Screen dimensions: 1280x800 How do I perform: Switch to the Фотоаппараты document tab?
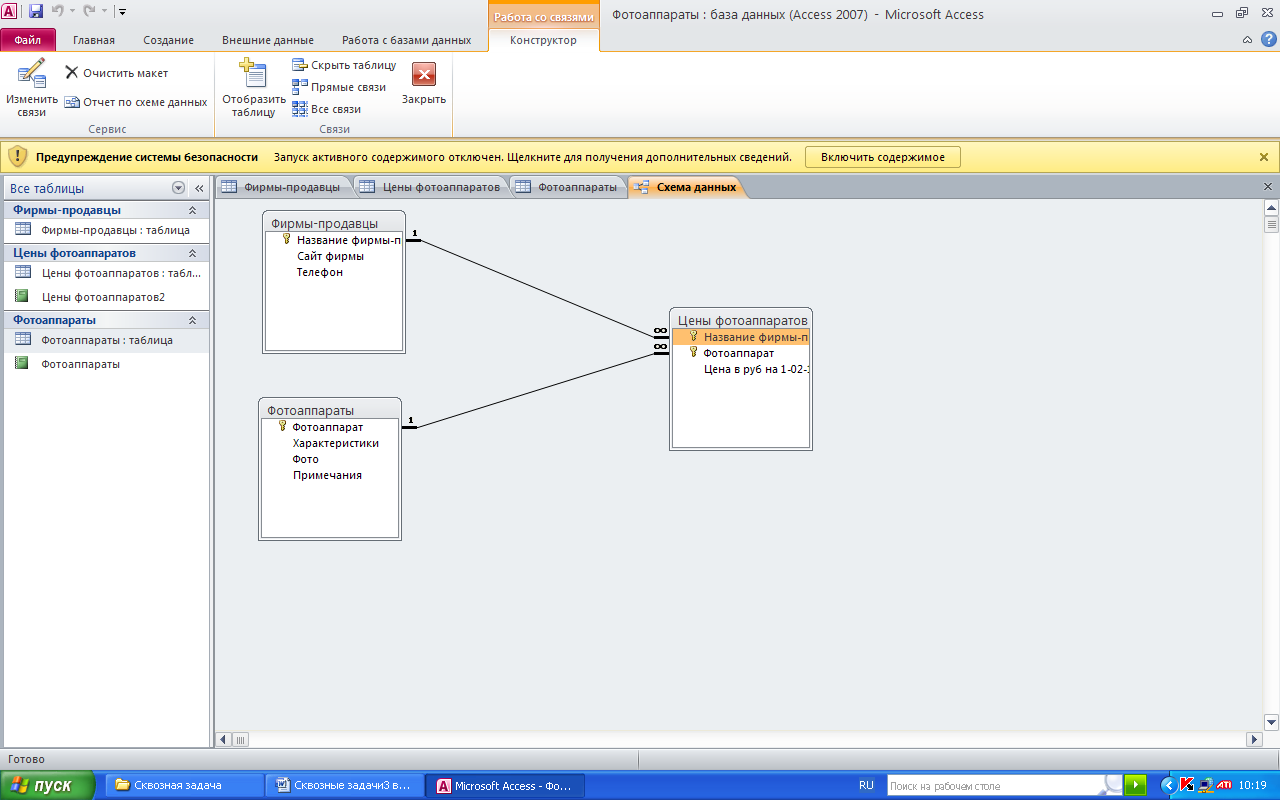click(567, 187)
